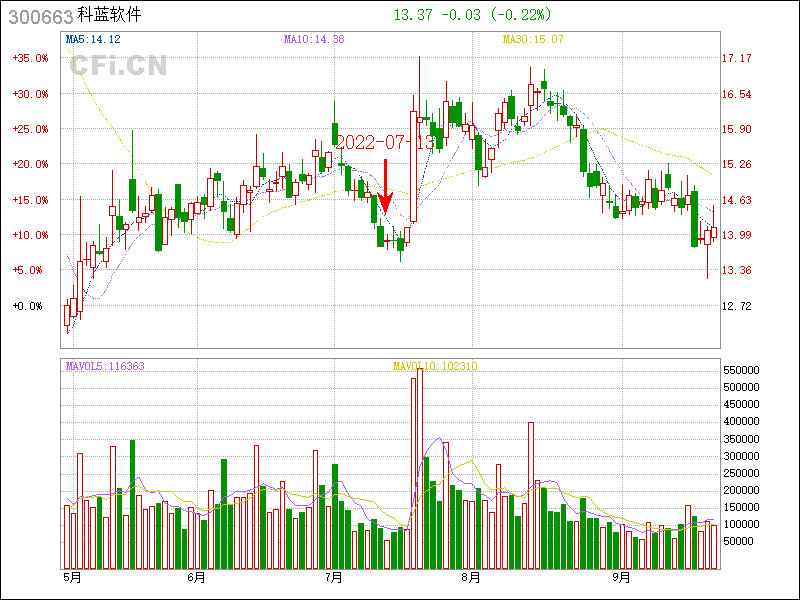Select the 15.26 price axis value

(x=737, y=164)
